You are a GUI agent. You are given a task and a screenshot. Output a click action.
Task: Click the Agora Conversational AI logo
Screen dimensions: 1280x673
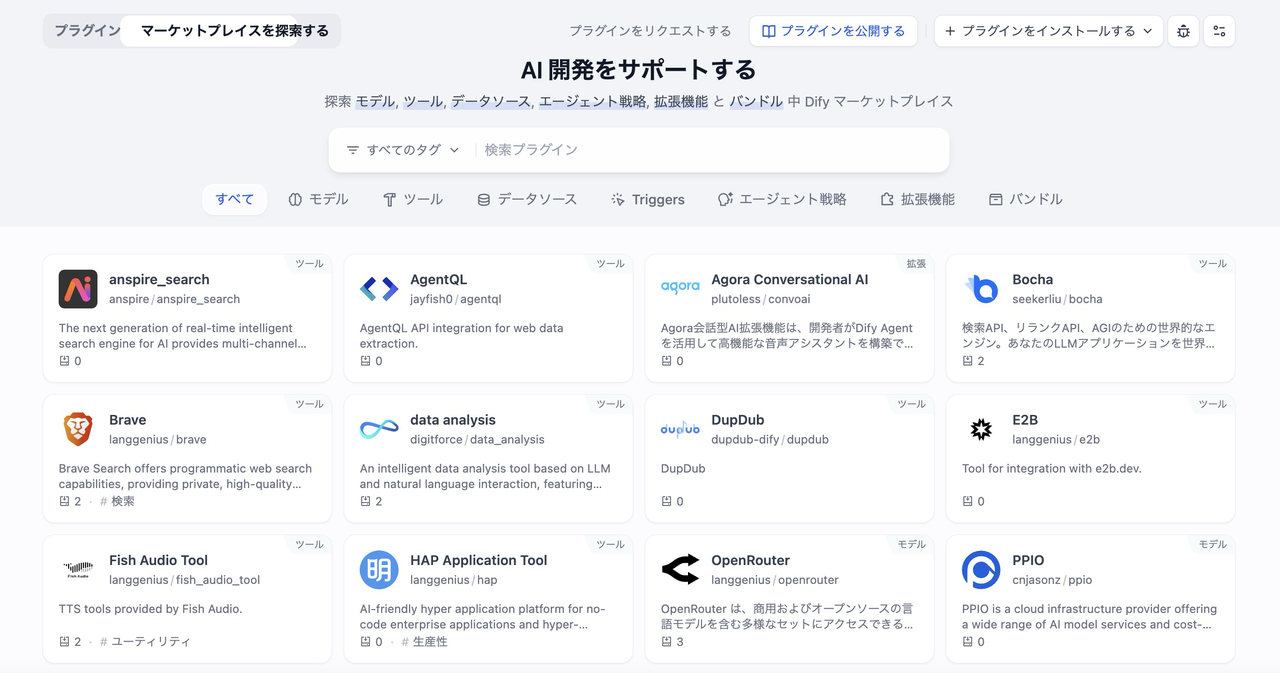tap(680, 289)
